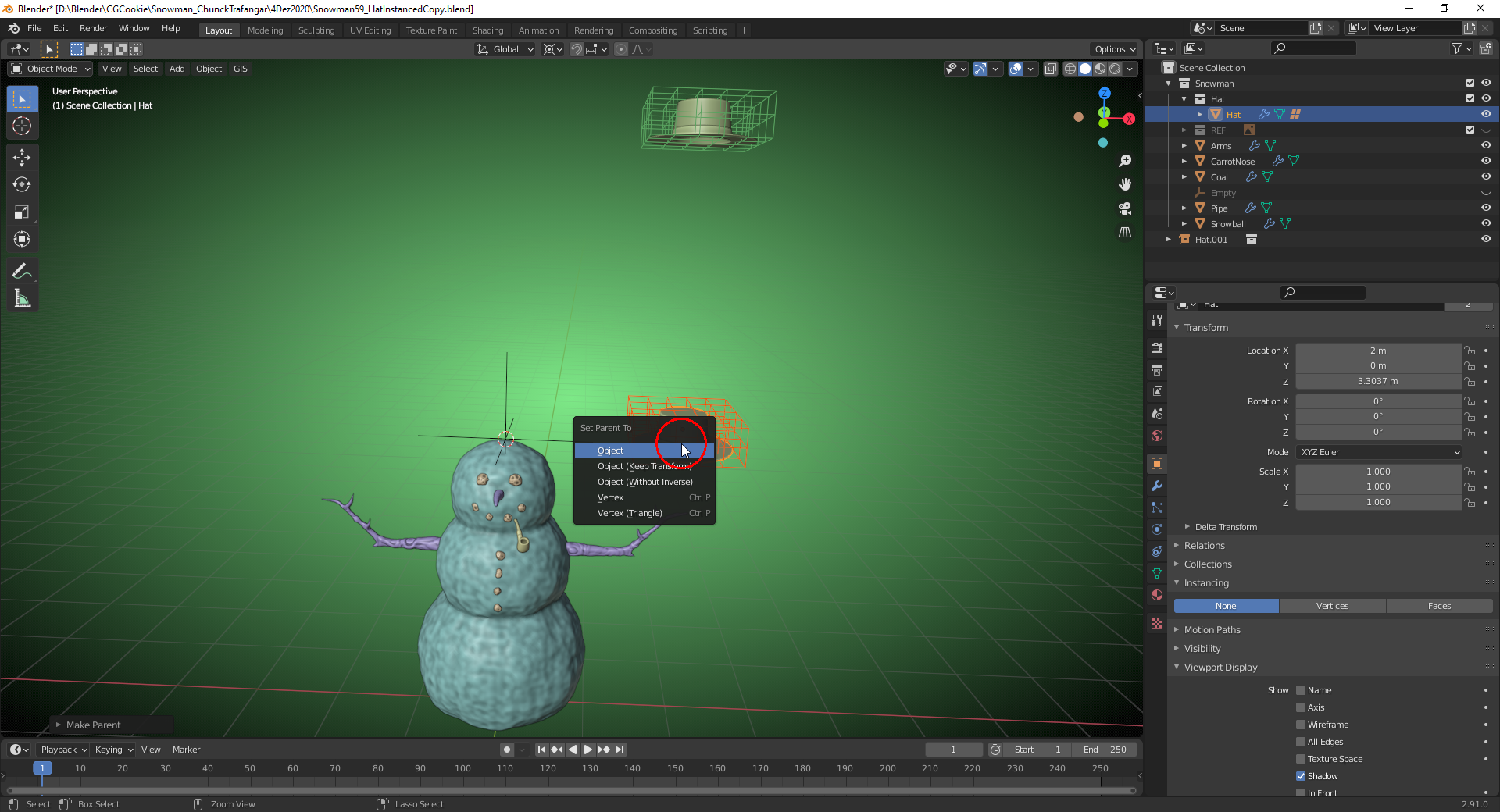The height and width of the screenshot is (812, 1500).
Task: Select the Annotate tool
Action: click(22, 272)
